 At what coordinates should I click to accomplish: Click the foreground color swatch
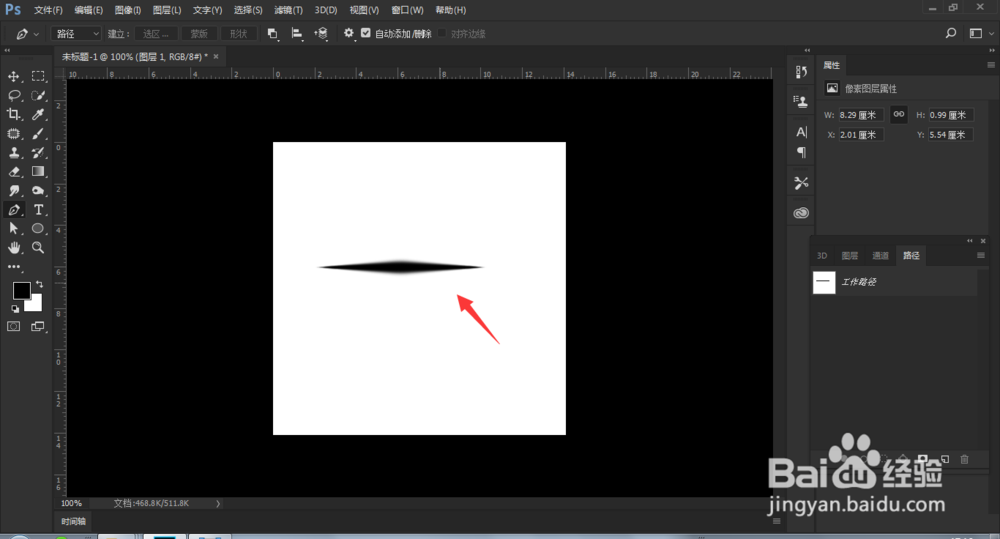pyautogui.click(x=21, y=290)
